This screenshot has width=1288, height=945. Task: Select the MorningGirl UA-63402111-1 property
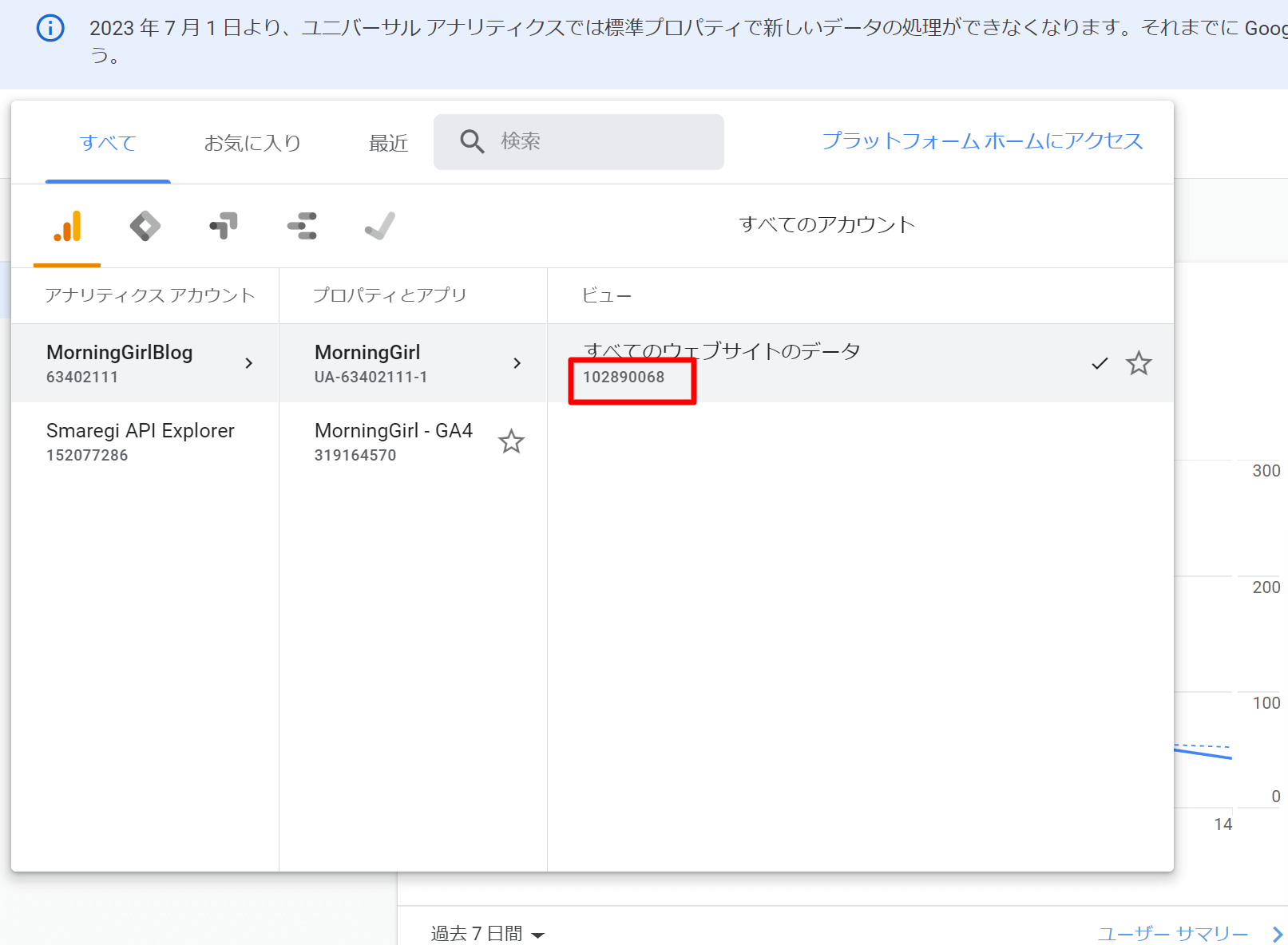413,363
